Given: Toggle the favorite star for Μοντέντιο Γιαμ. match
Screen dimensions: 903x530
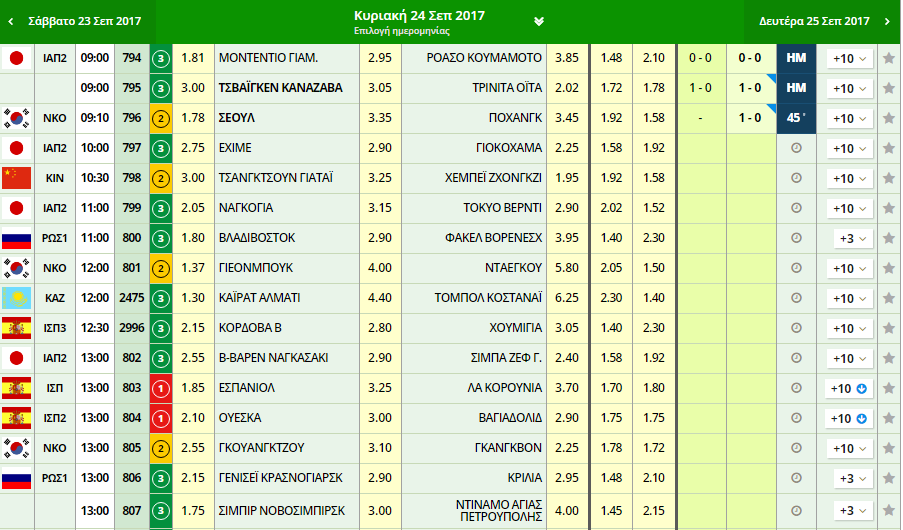Looking at the screenshot, I should click(888, 58).
